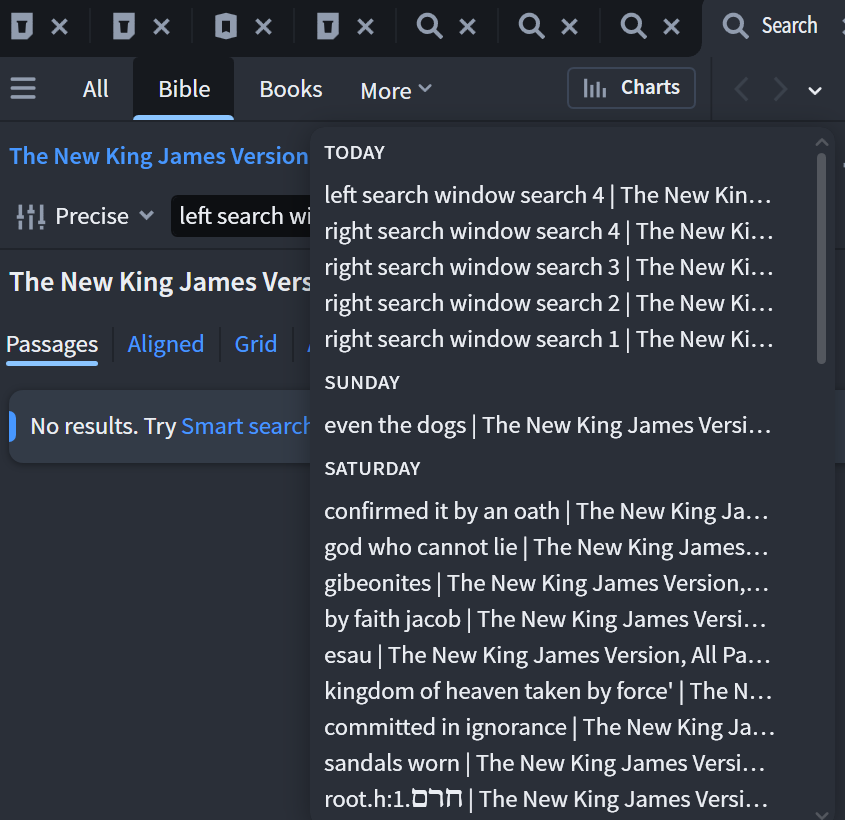This screenshot has height=820, width=845.
Task: Switch to All search type
Action: click(95, 89)
